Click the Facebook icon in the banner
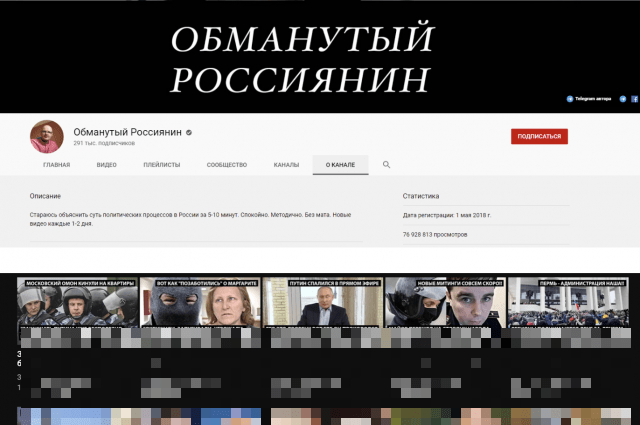The image size is (640, 425). coord(635,100)
